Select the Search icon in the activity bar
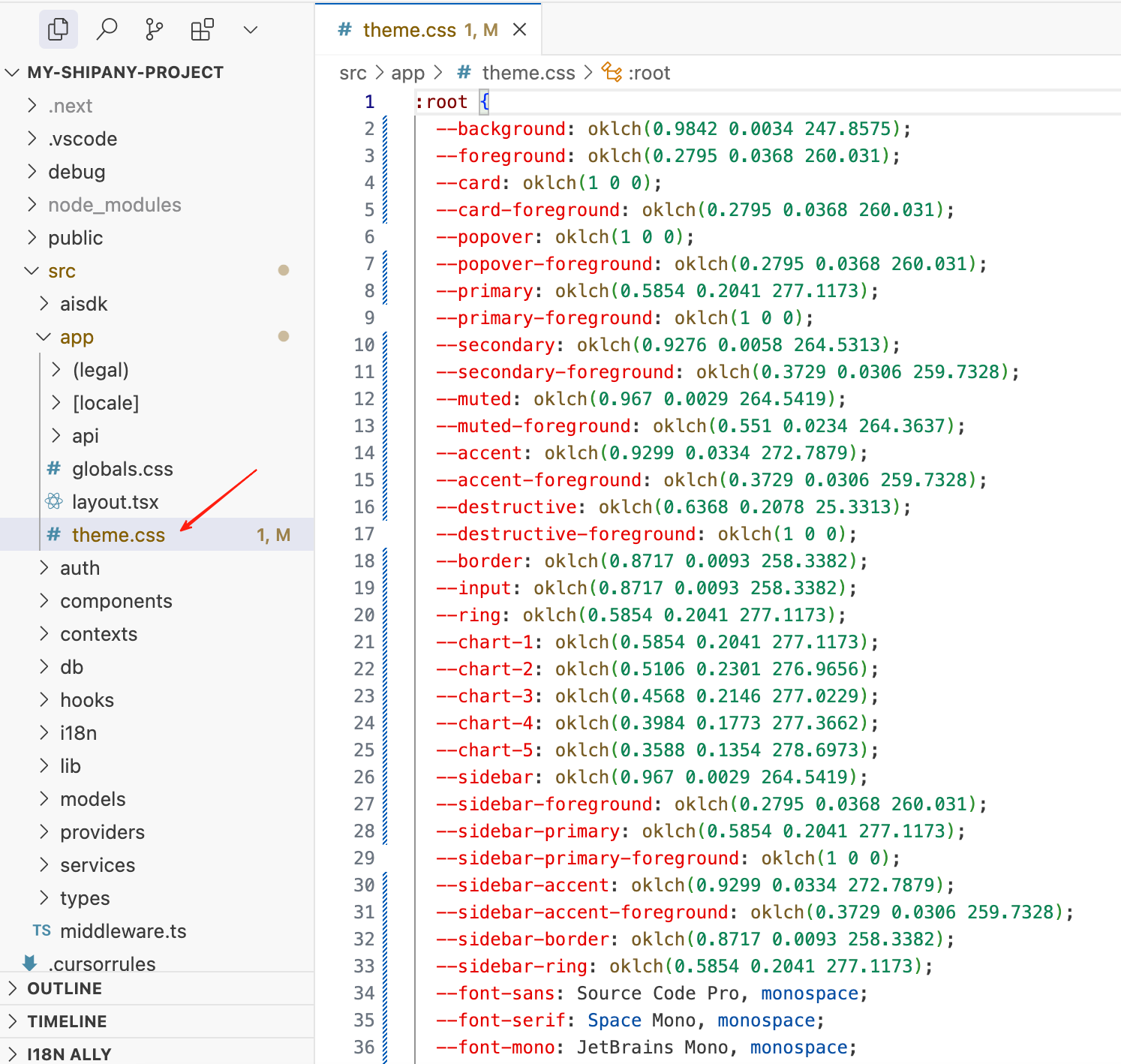1121x1064 pixels. [106, 29]
